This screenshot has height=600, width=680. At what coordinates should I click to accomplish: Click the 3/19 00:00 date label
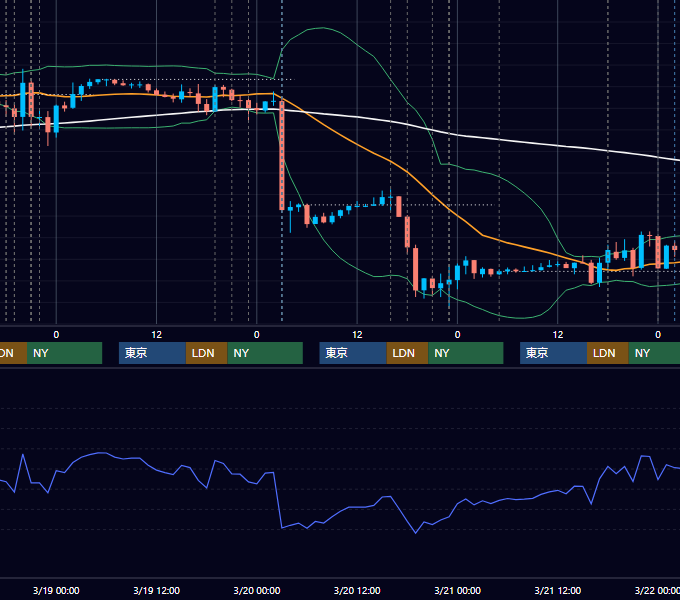[56, 590]
